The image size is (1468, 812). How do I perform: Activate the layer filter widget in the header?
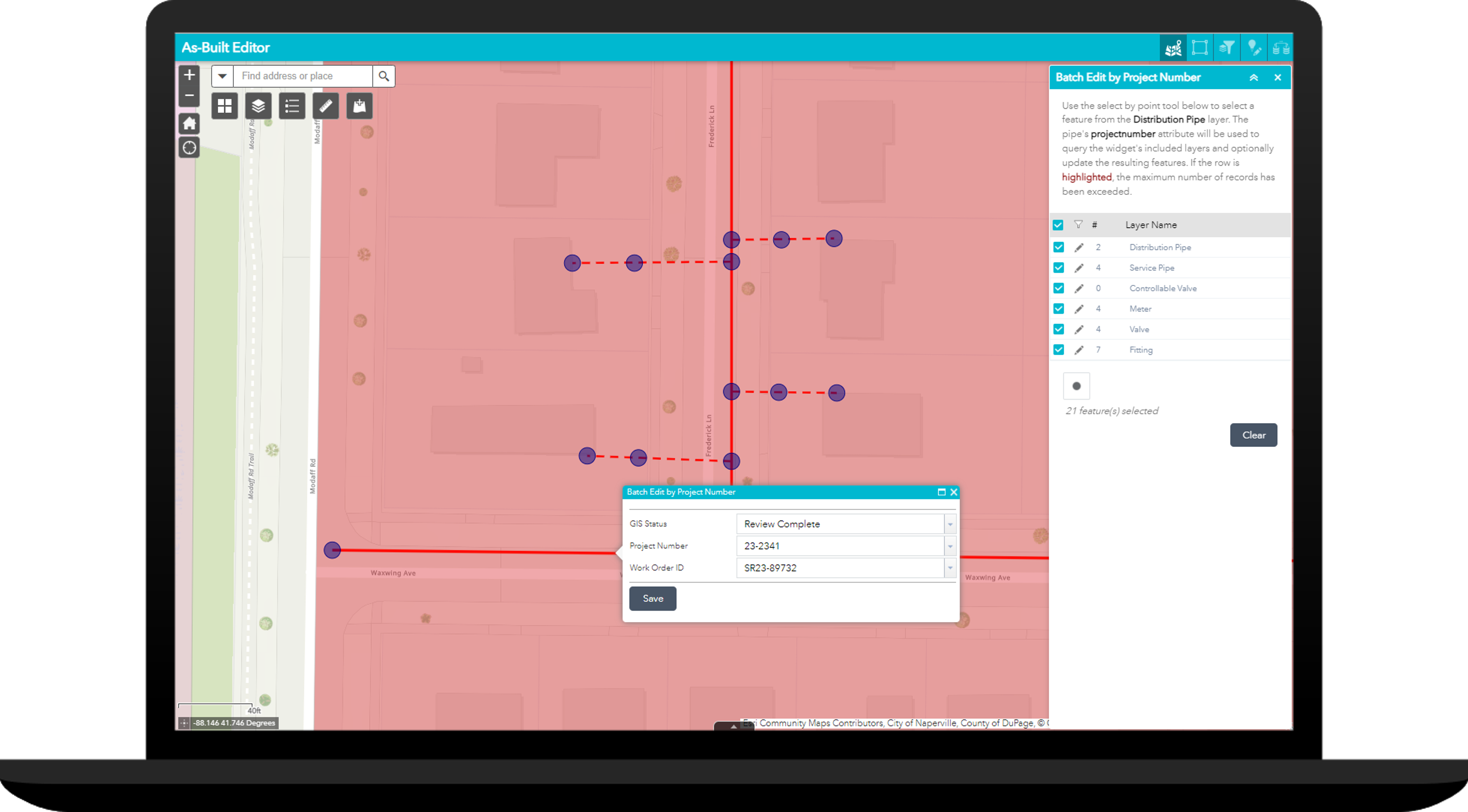tap(1227, 48)
